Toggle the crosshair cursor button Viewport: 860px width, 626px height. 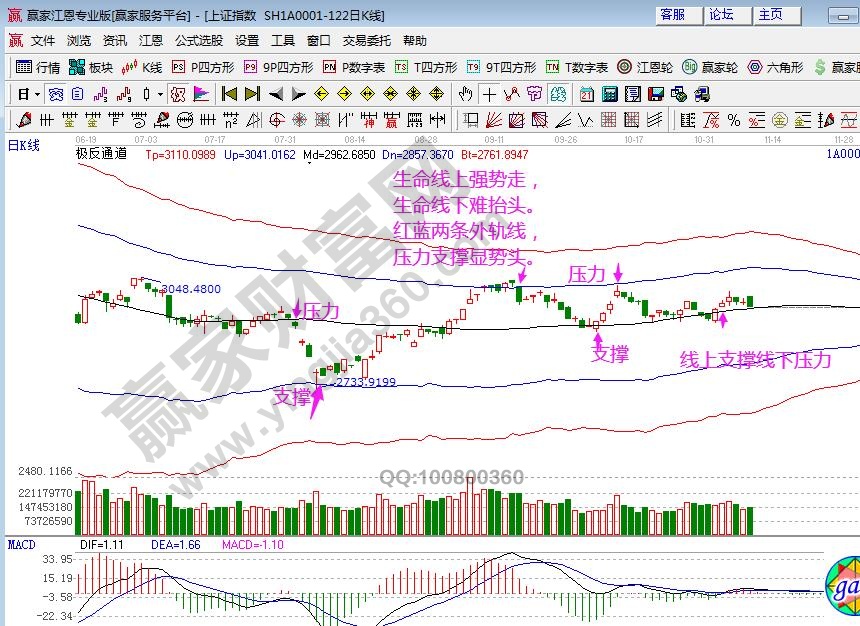tap(489, 94)
